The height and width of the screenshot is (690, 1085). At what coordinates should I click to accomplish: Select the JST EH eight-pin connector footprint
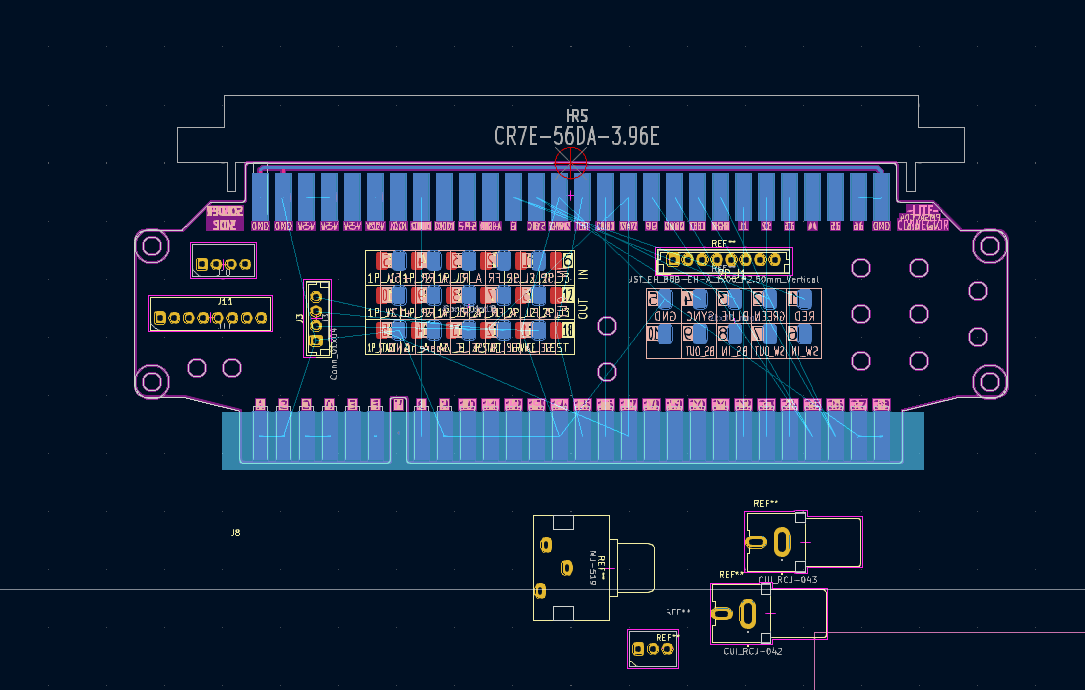723,261
